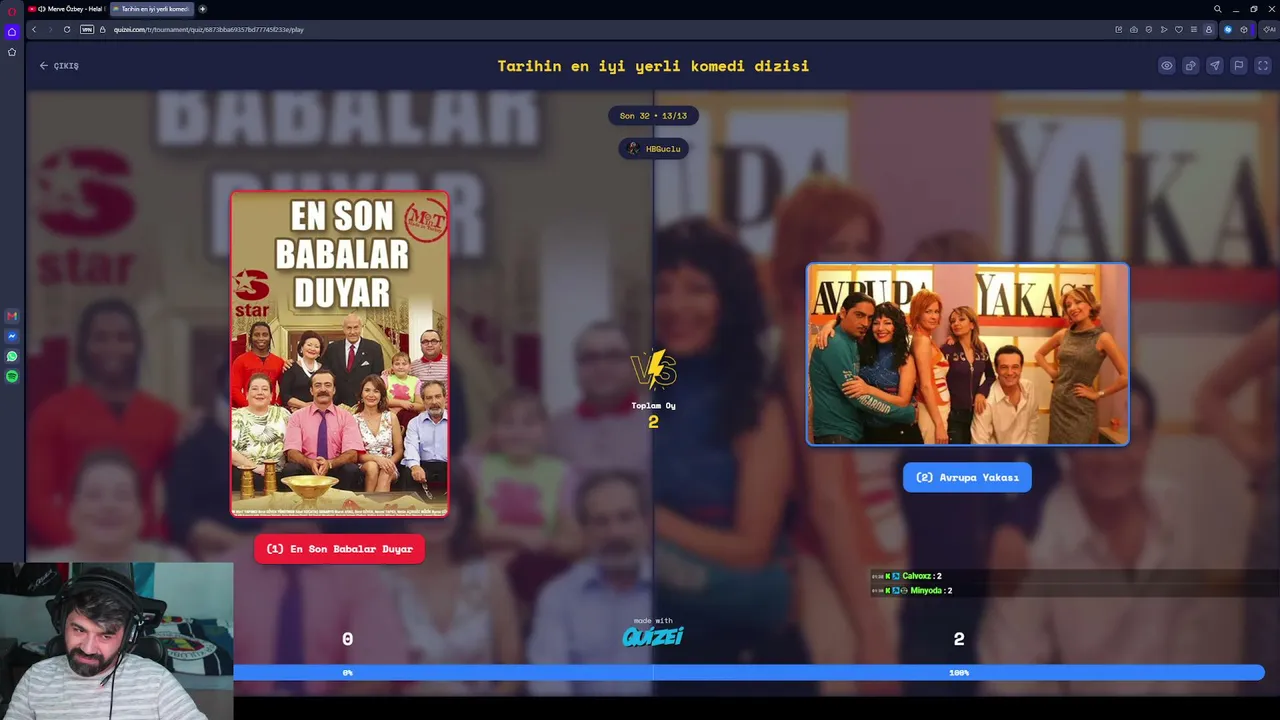This screenshot has width=1280, height=720.
Task: View site security lock info
Action: pos(102,29)
